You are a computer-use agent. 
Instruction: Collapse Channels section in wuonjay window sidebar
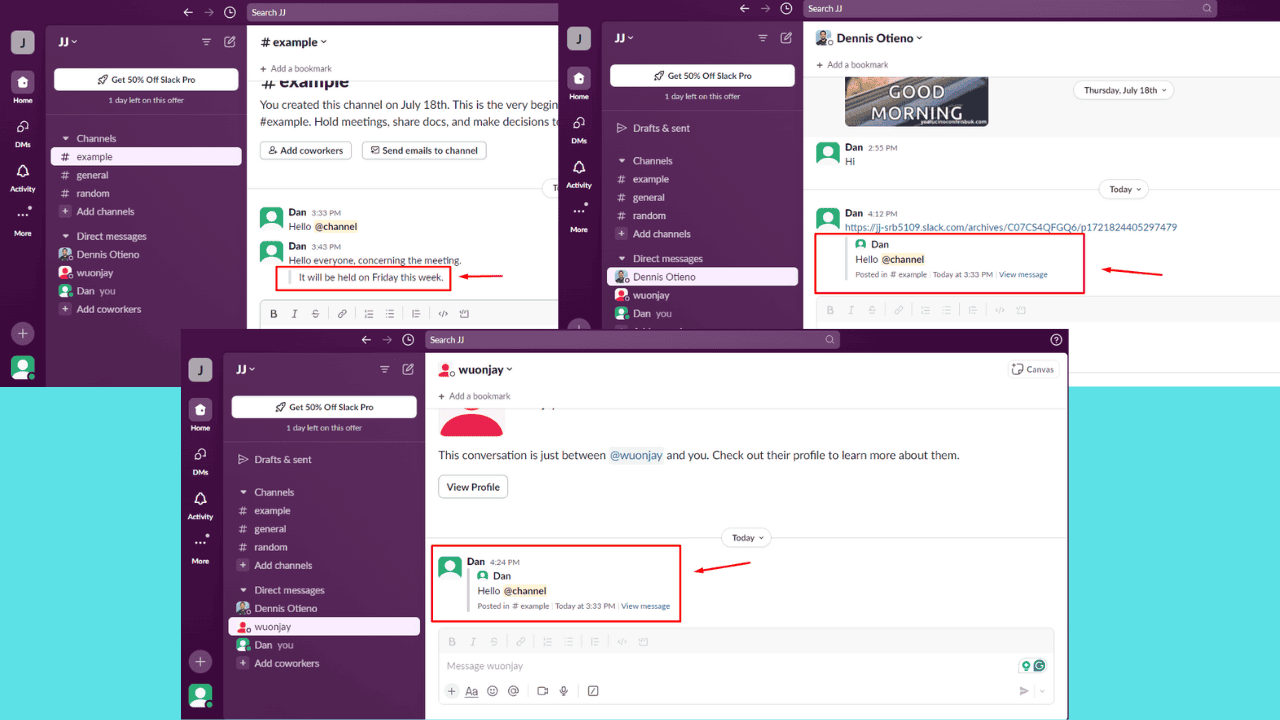(243, 493)
